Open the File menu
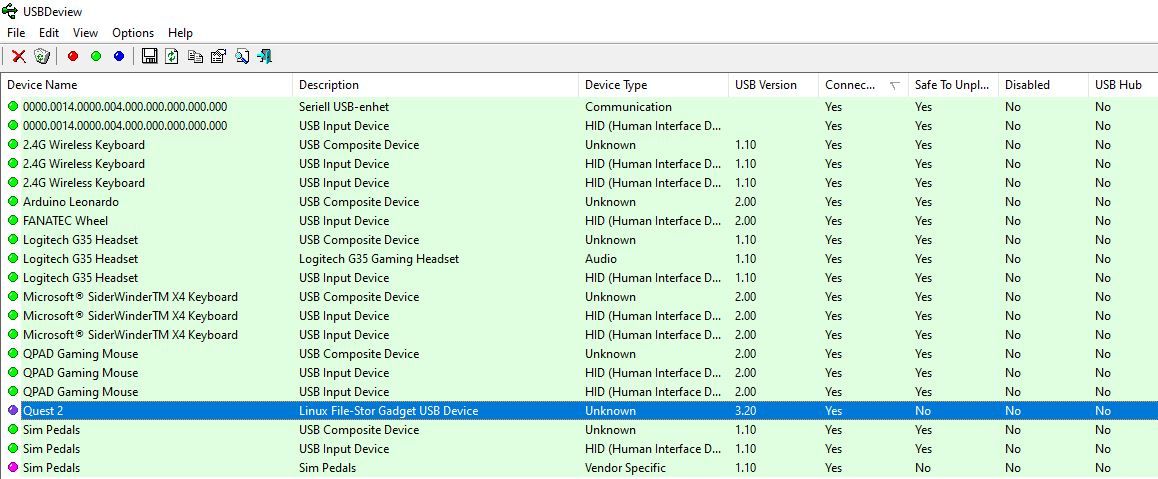The height and width of the screenshot is (479, 1158). pyautogui.click(x=16, y=33)
